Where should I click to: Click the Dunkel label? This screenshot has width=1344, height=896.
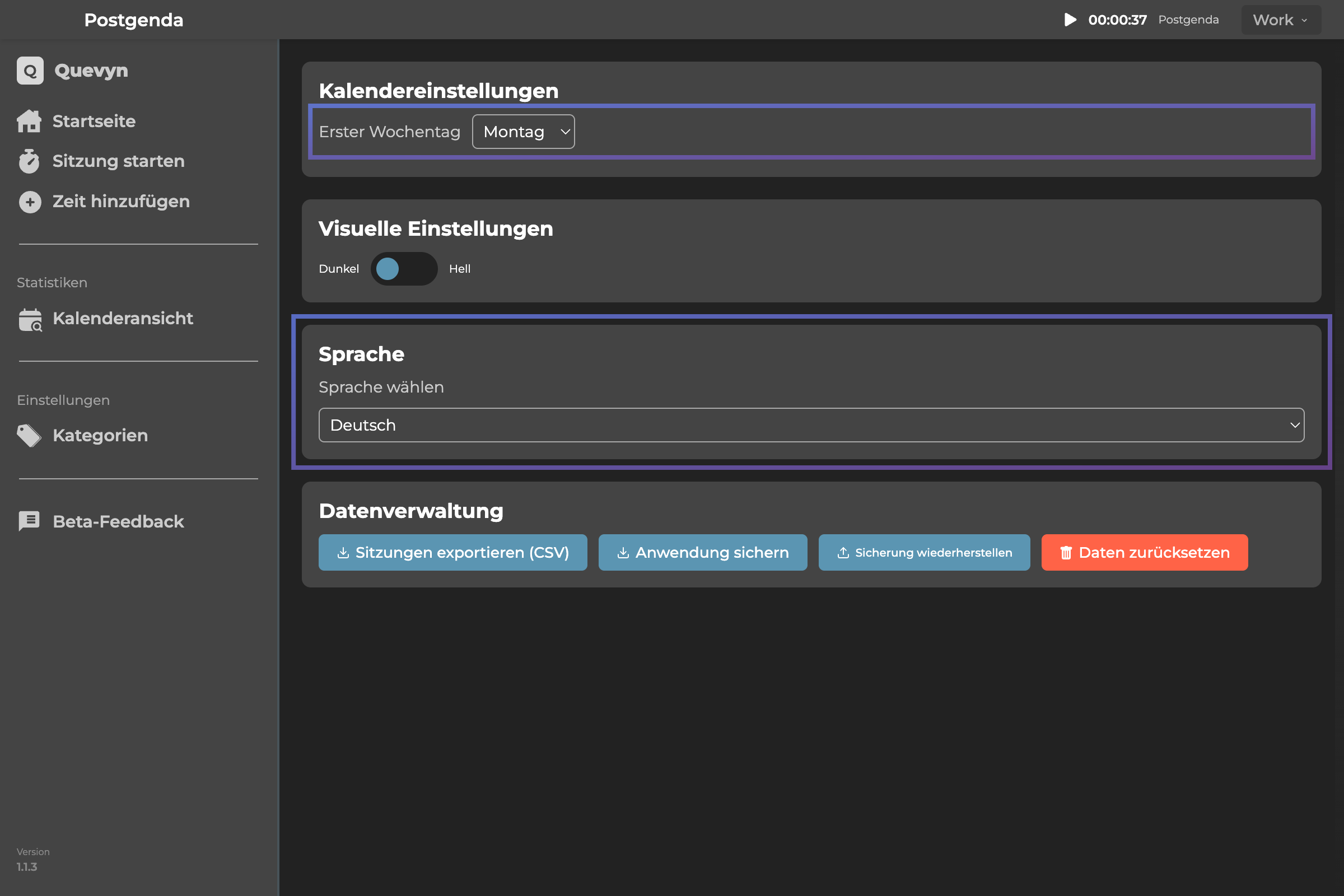pyautogui.click(x=339, y=269)
